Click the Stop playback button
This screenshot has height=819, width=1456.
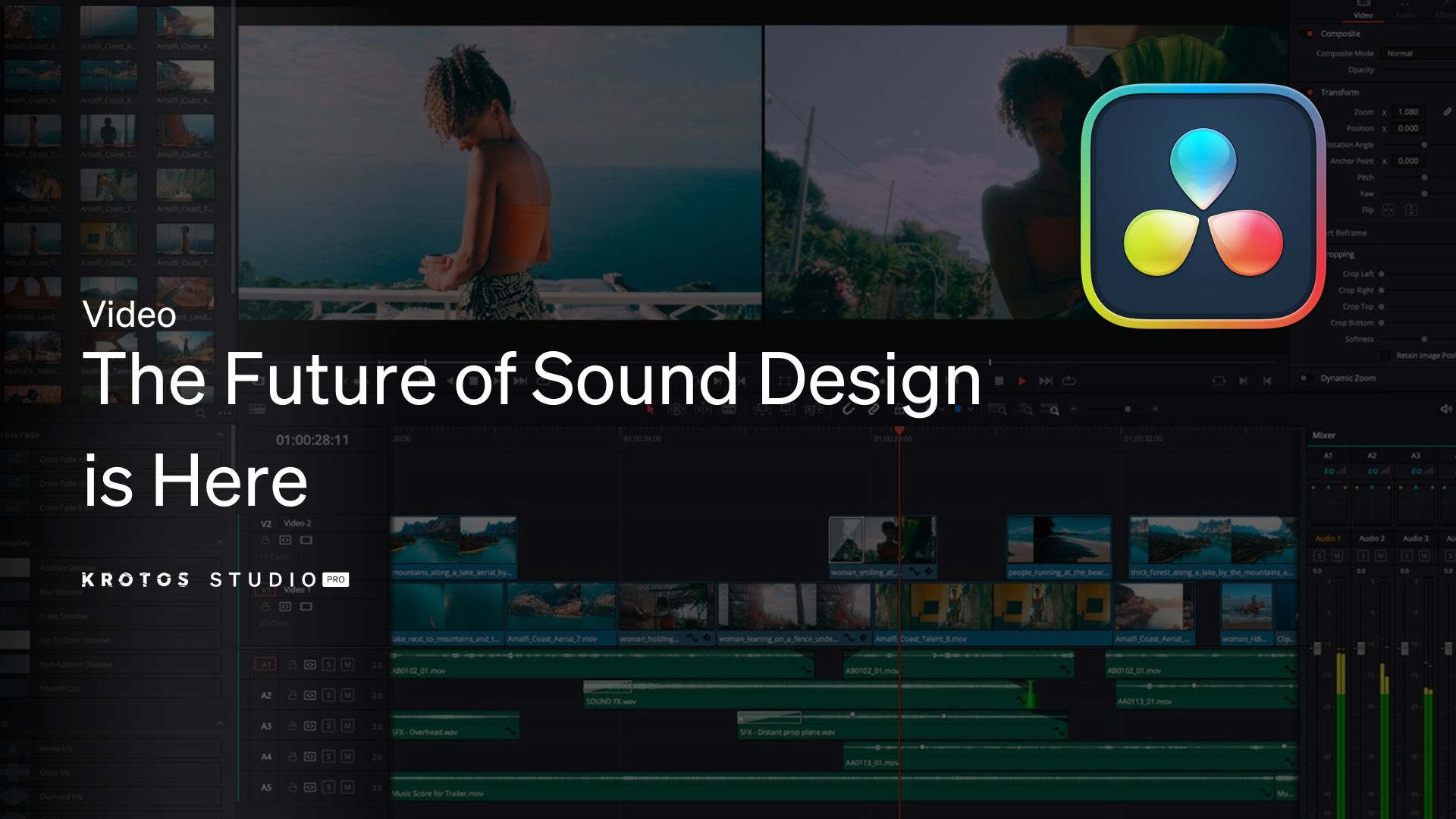(x=999, y=381)
